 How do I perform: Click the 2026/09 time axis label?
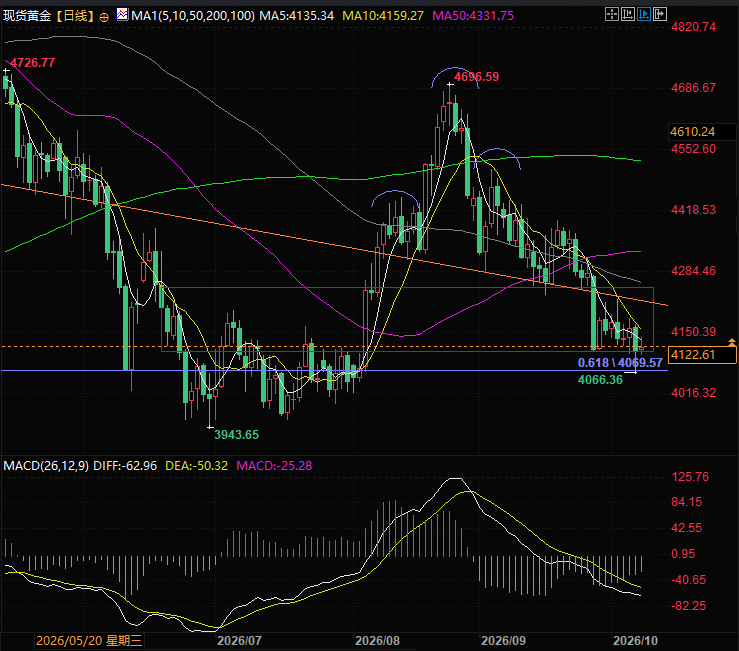point(503,641)
